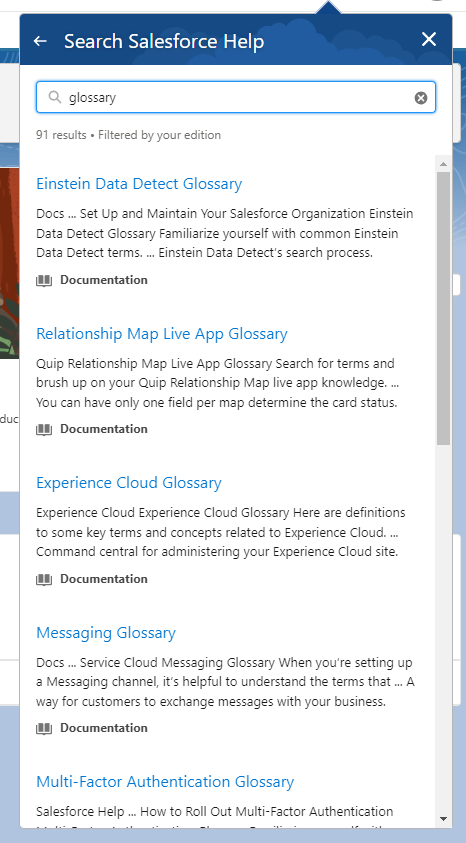Image resolution: width=466 pixels, height=843 pixels.
Task: Open Multi-Factor Authentication Glossary link
Action: pyautogui.click(x=165, y=782)
